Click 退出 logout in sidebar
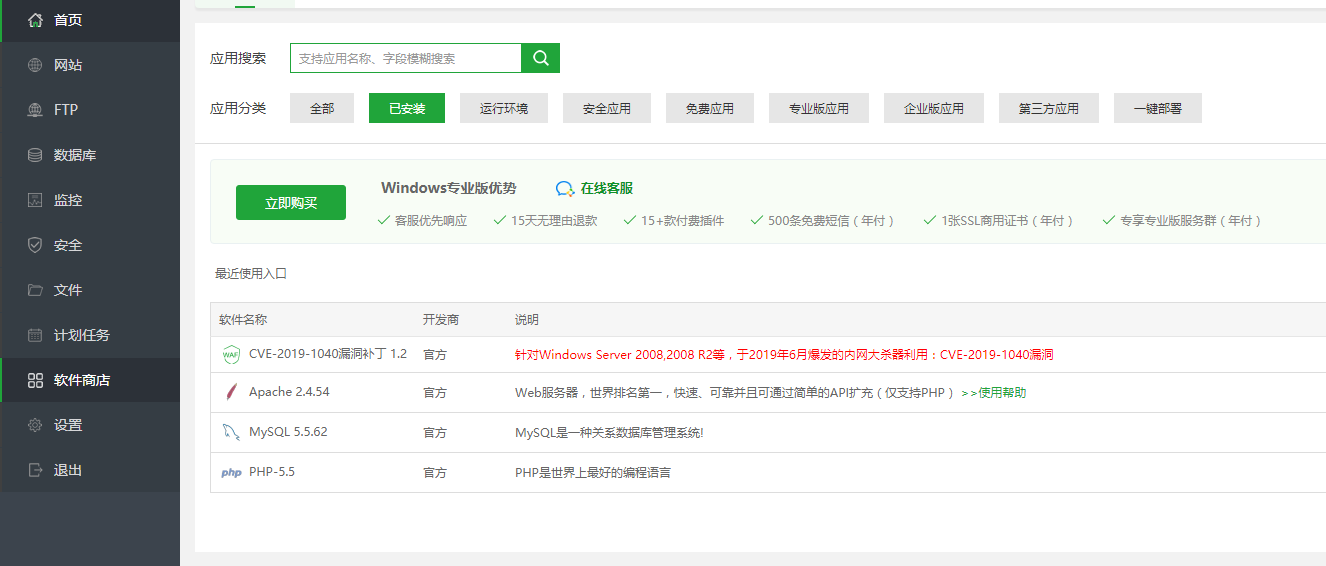1326x566 pixels. (x=68, y=470)
